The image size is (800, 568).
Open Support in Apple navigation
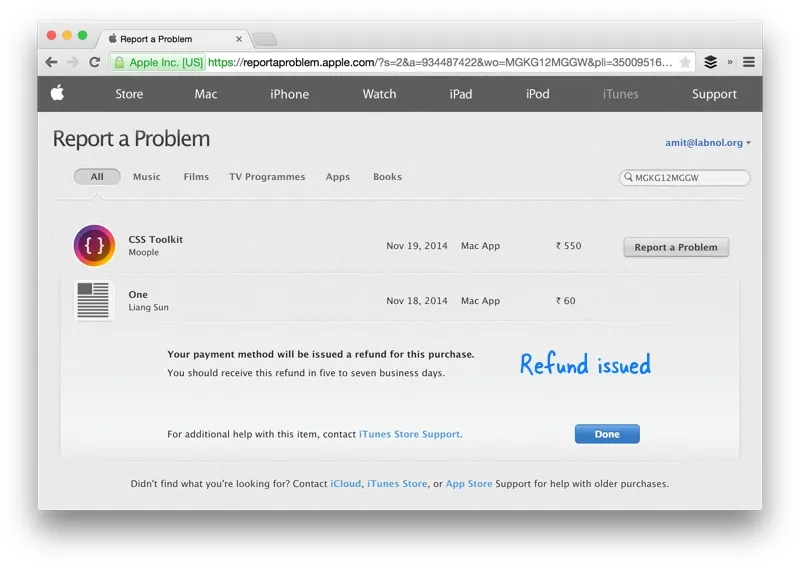pos(714,94)
